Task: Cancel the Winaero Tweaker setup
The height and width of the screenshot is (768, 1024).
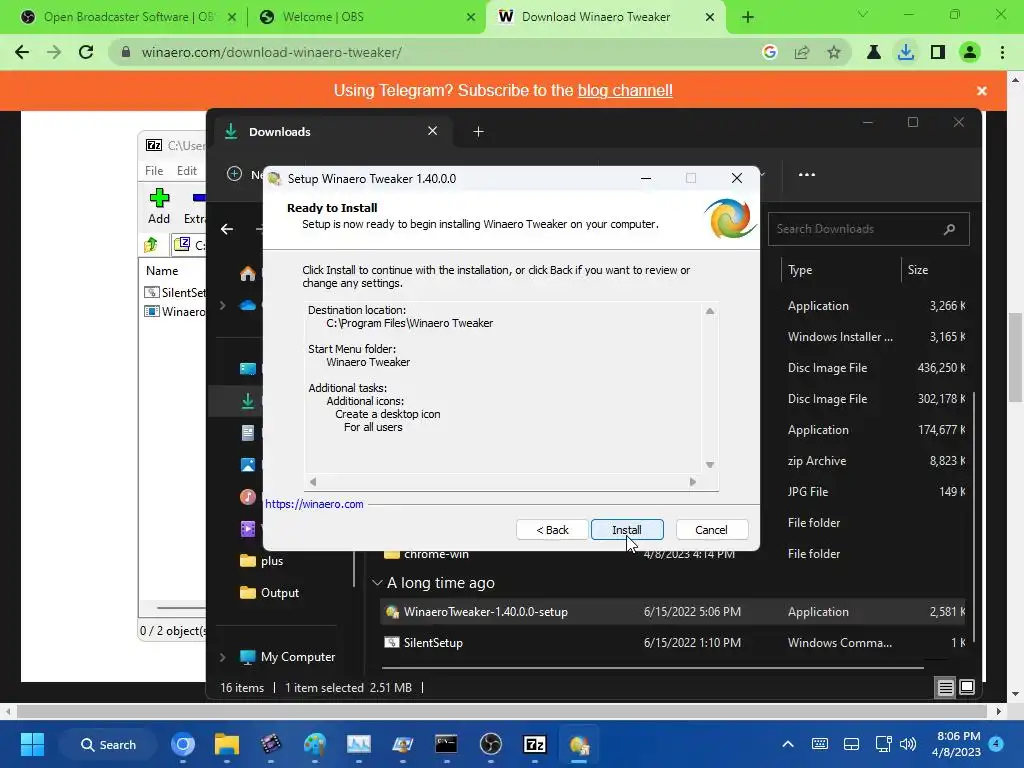Action: 711,530
